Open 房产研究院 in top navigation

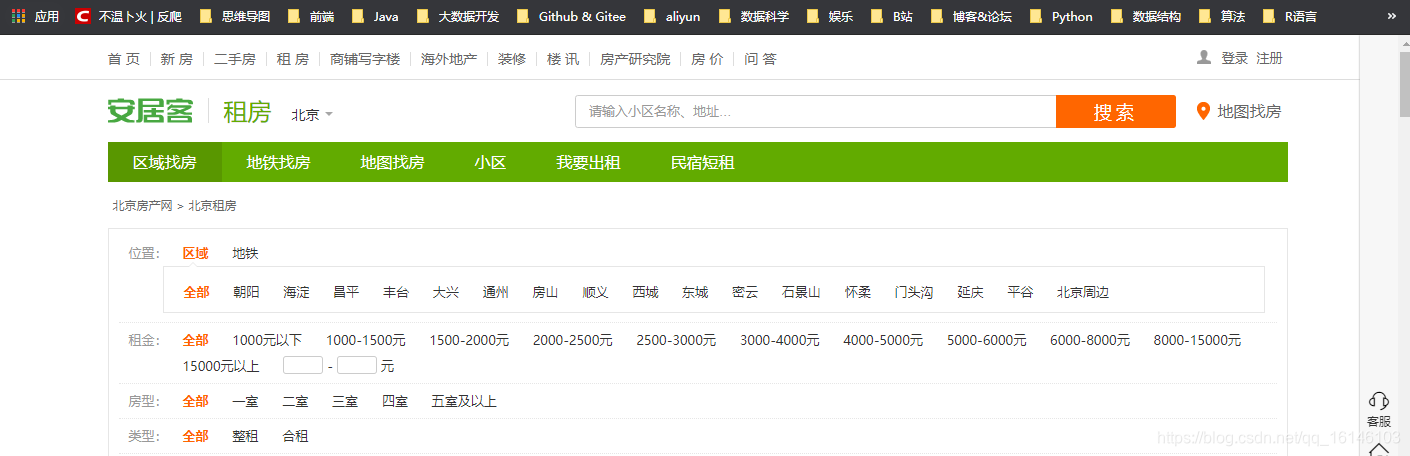point(635,59)
